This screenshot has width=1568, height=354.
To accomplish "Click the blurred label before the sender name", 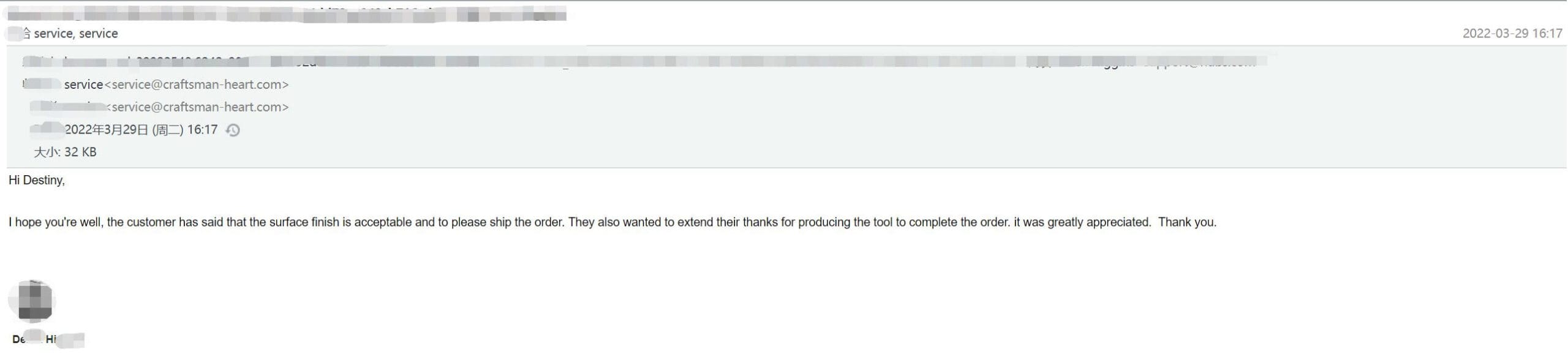I will [x=42, y=85].
